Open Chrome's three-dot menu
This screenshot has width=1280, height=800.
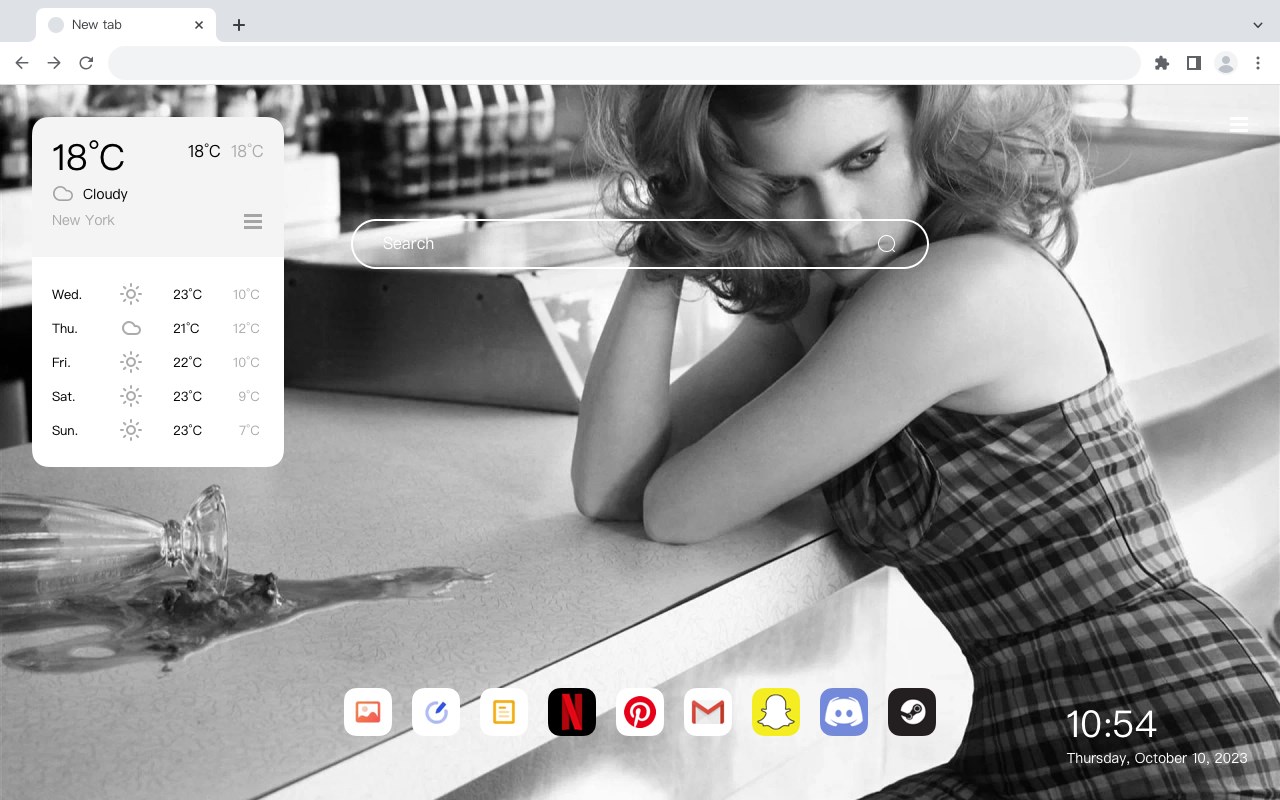(1257, 63)
